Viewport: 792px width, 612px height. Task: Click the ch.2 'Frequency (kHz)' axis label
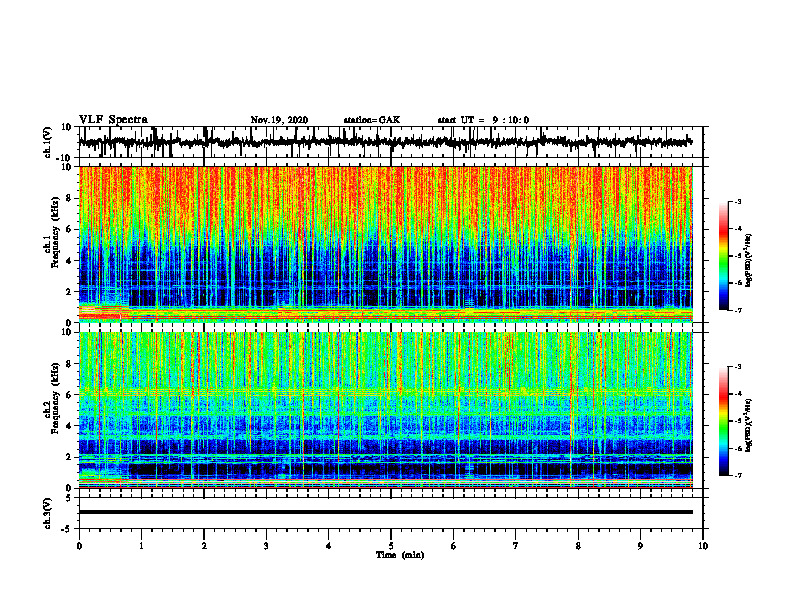point(56,398)
